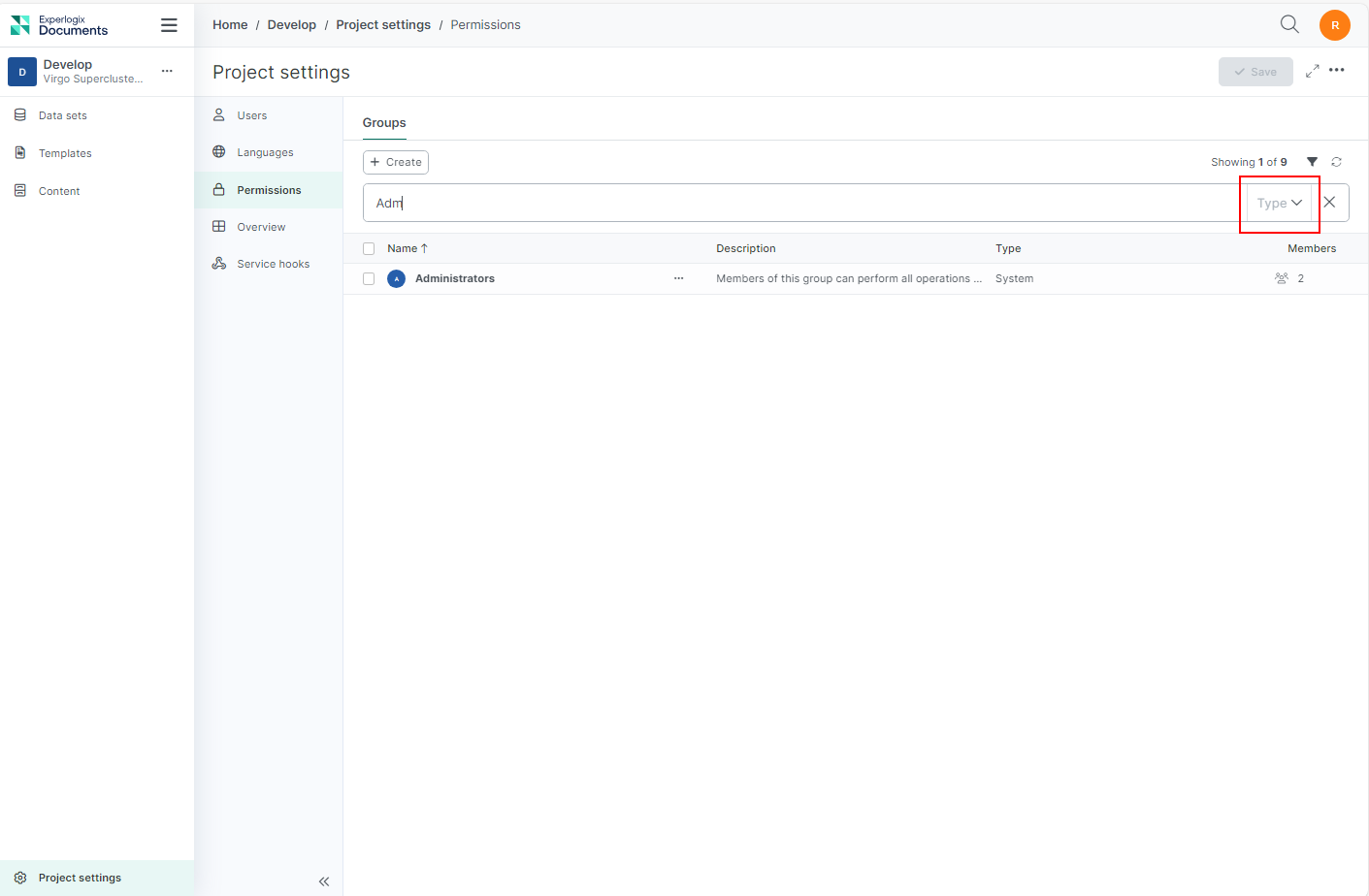The image size is (1369, 896).
Task: Click the Project settings page heading
Action: point(281,72)
